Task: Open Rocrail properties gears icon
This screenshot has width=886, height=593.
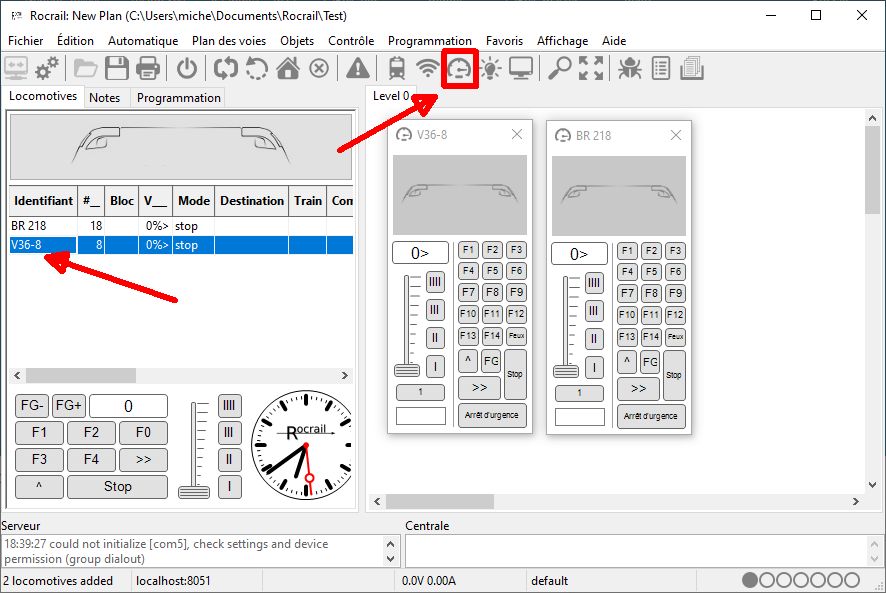Action: pyautogui.click(x=47, y=68)
